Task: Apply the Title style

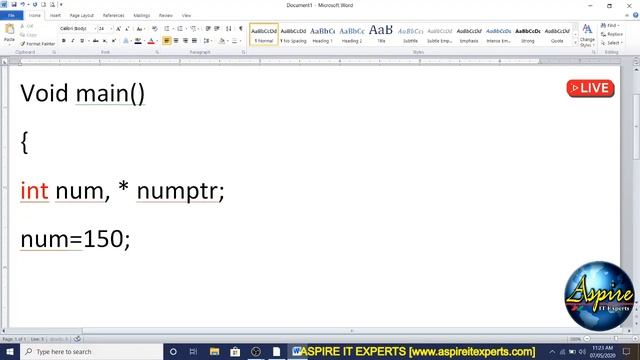Action: point(381,35)
